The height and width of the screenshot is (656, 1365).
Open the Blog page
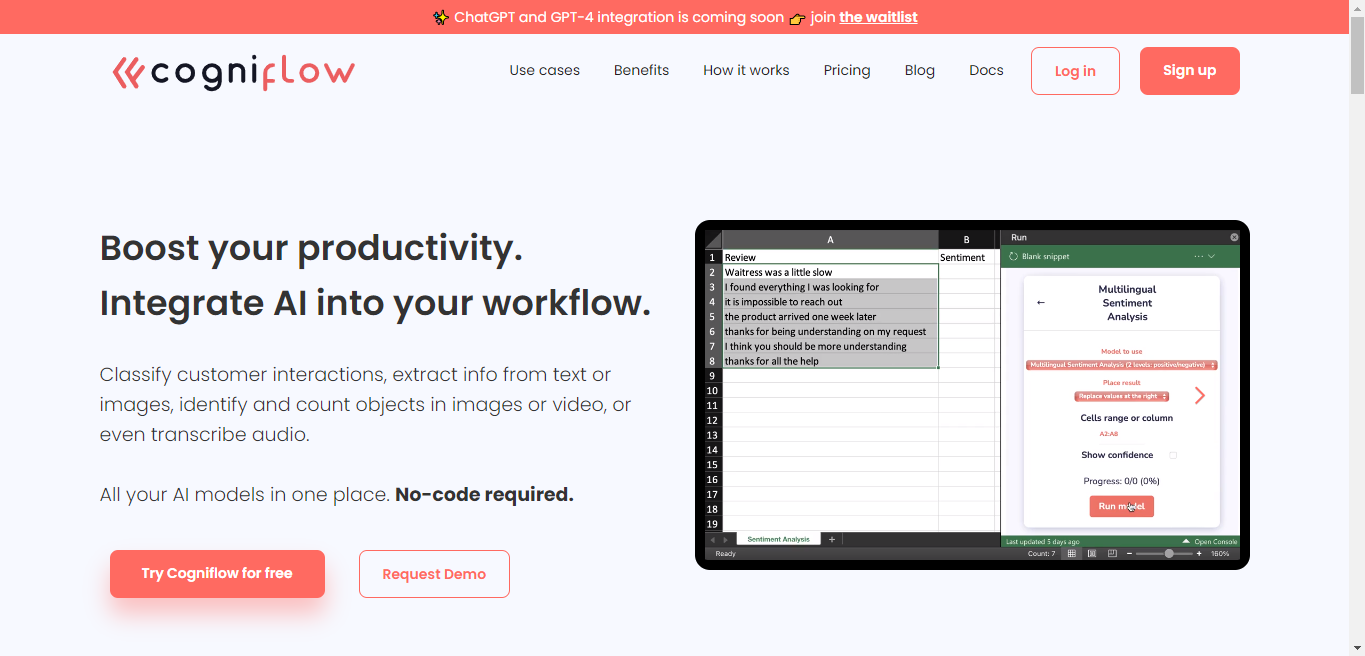tap(919, 70)
